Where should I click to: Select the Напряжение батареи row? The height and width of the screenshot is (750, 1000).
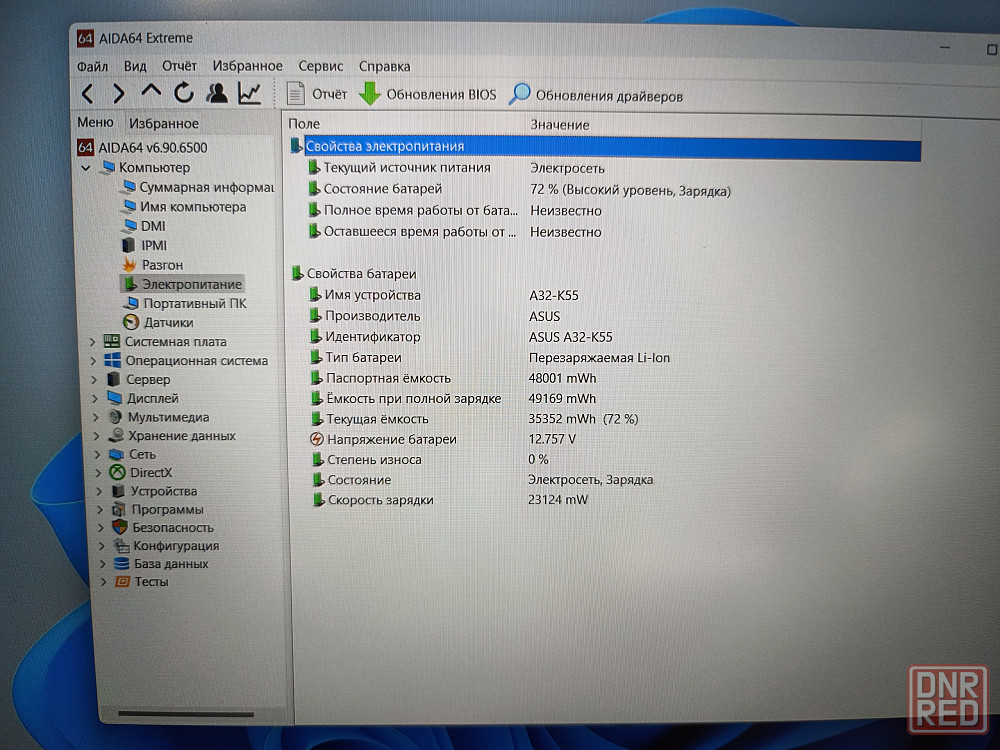pos(391,439)
